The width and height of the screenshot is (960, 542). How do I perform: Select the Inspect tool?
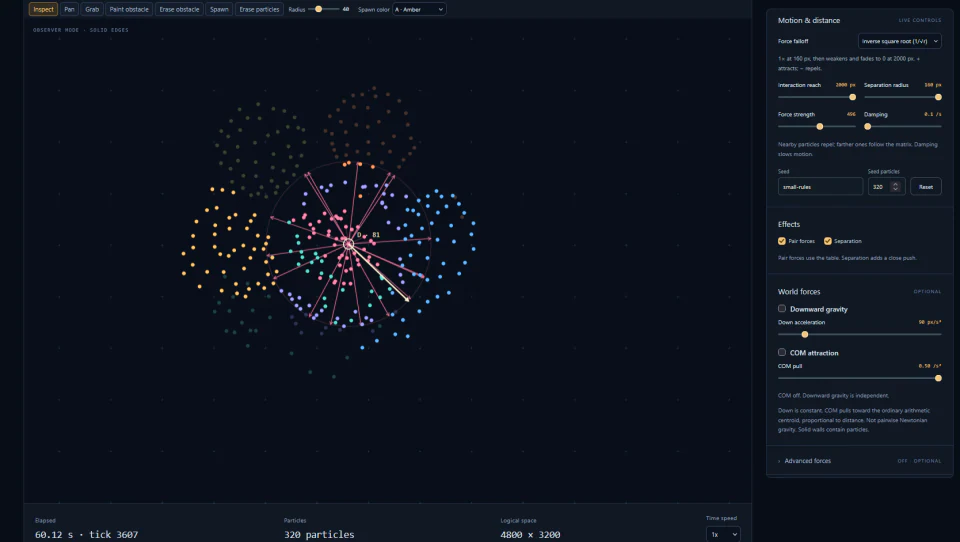[x=43, y=9]
